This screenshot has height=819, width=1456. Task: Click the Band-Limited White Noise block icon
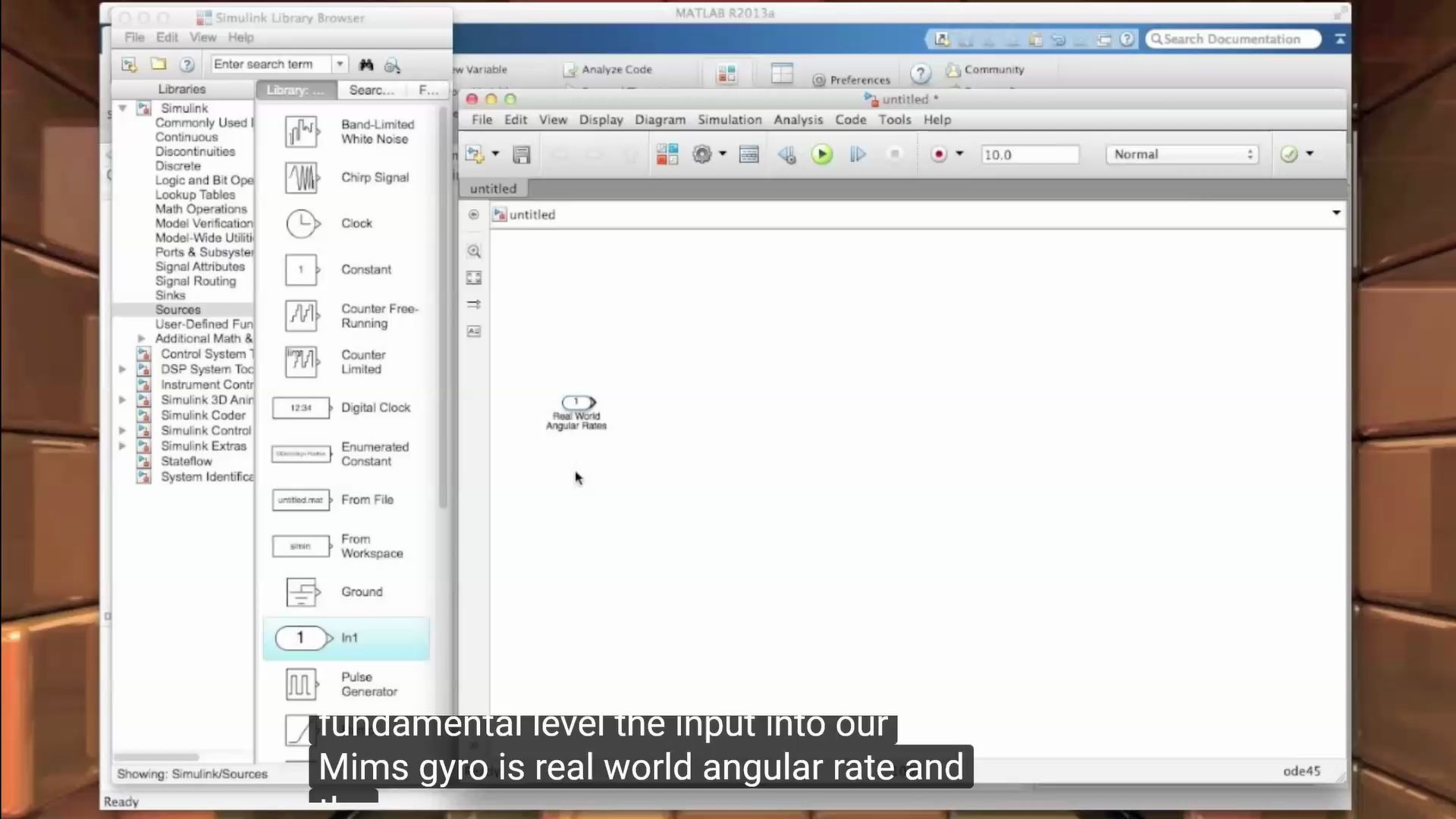302,131
